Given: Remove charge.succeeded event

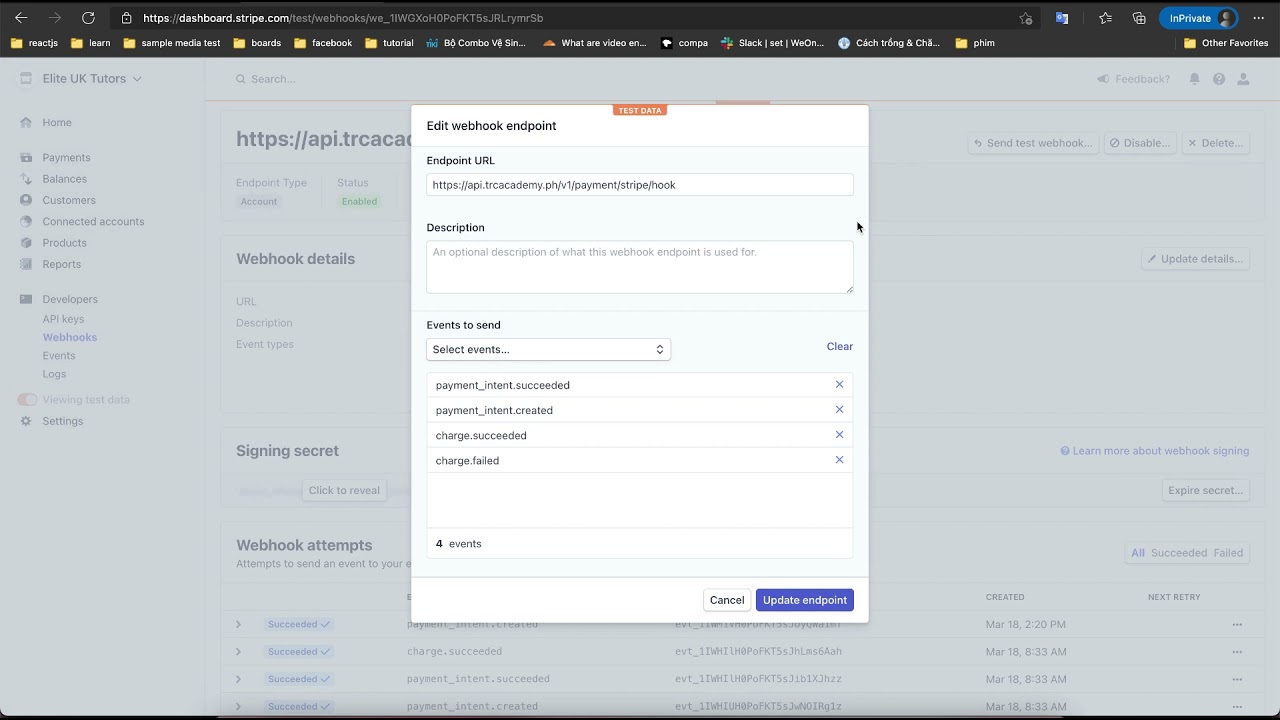Looking at the screenshot, I should [839, 434].
